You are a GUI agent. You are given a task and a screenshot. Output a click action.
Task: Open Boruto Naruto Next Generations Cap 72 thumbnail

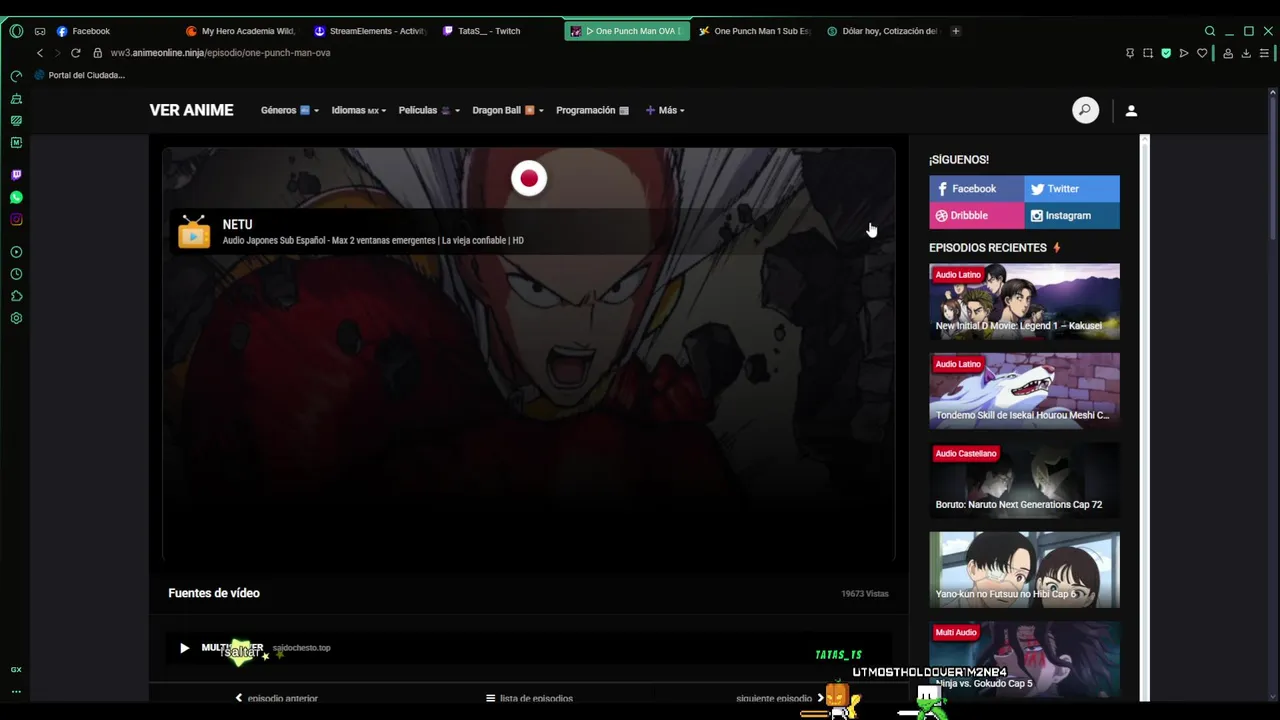1024,480
